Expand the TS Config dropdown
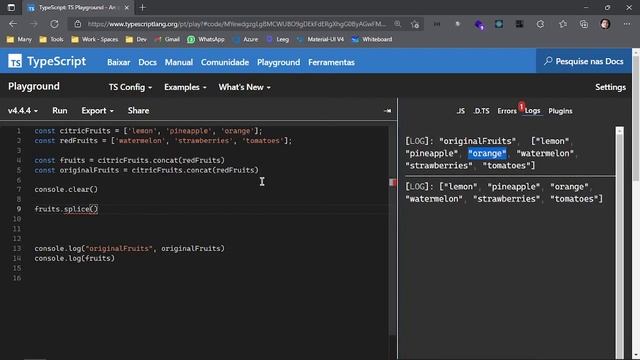The image size is (640, 360). (x=130, y=87)
